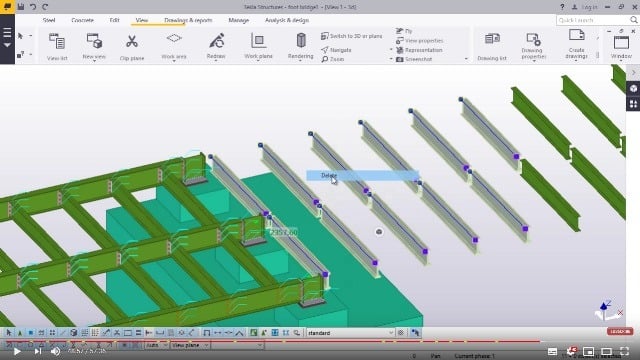640x360 pixels.
Task: Click the Window icon in ribbon
Action: (x=621, y=42)
